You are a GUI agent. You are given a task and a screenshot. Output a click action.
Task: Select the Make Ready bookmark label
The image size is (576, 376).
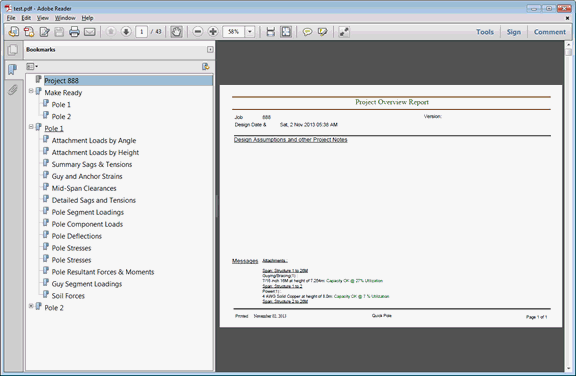(63, 93)
